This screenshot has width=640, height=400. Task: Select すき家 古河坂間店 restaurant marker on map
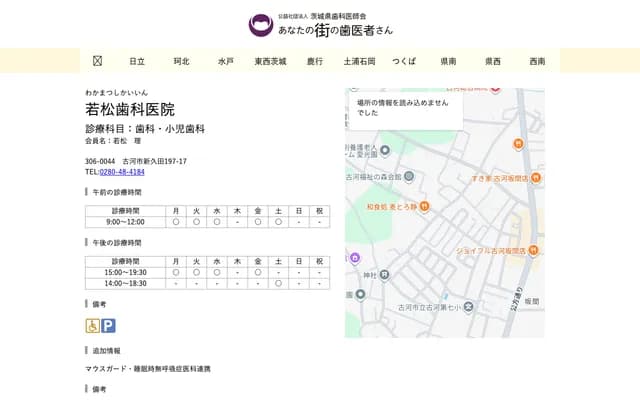(536, 178)
